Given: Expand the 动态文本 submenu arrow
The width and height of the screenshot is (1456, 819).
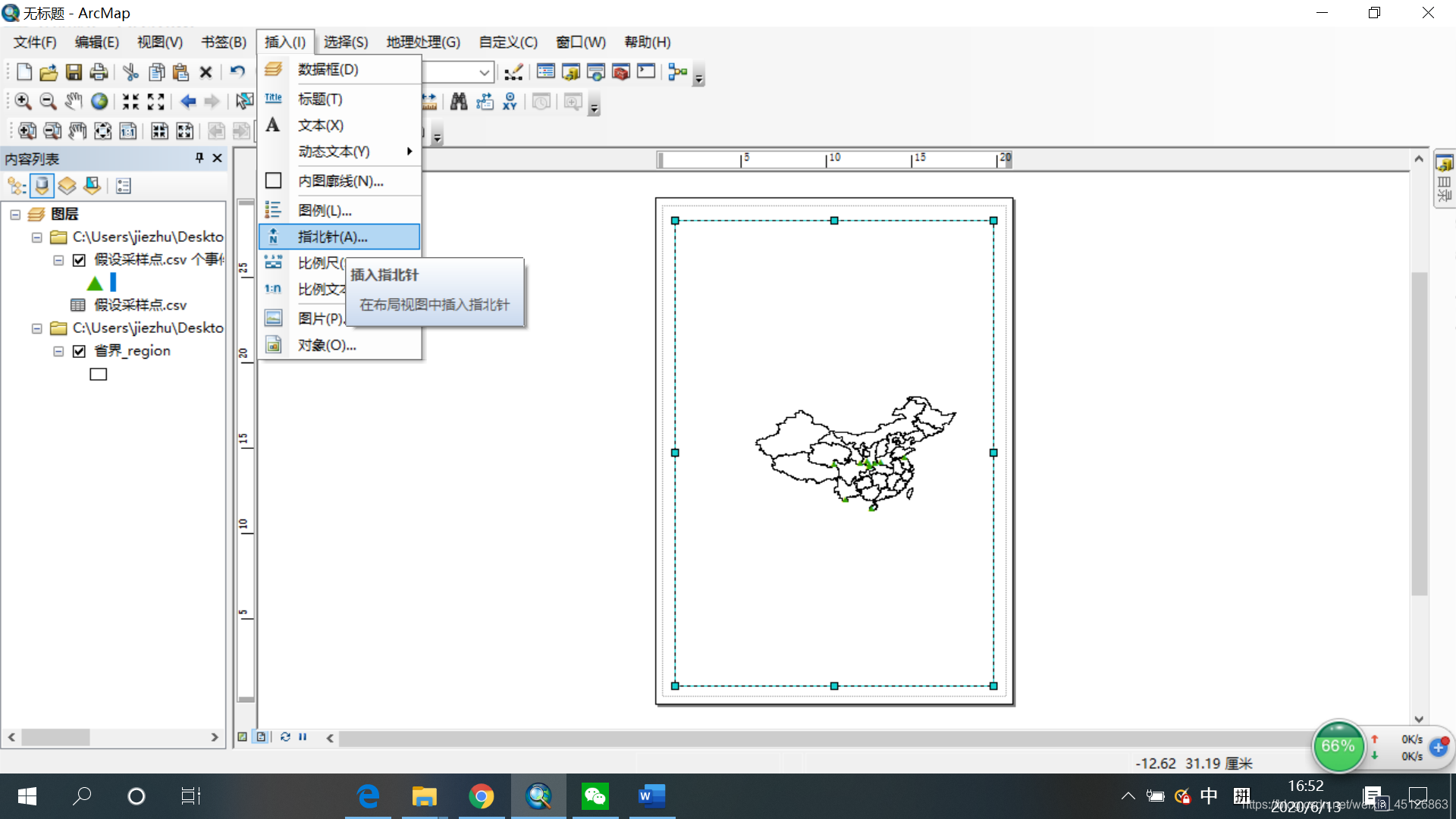Looking at the screenshot, I should pos(409,152).
